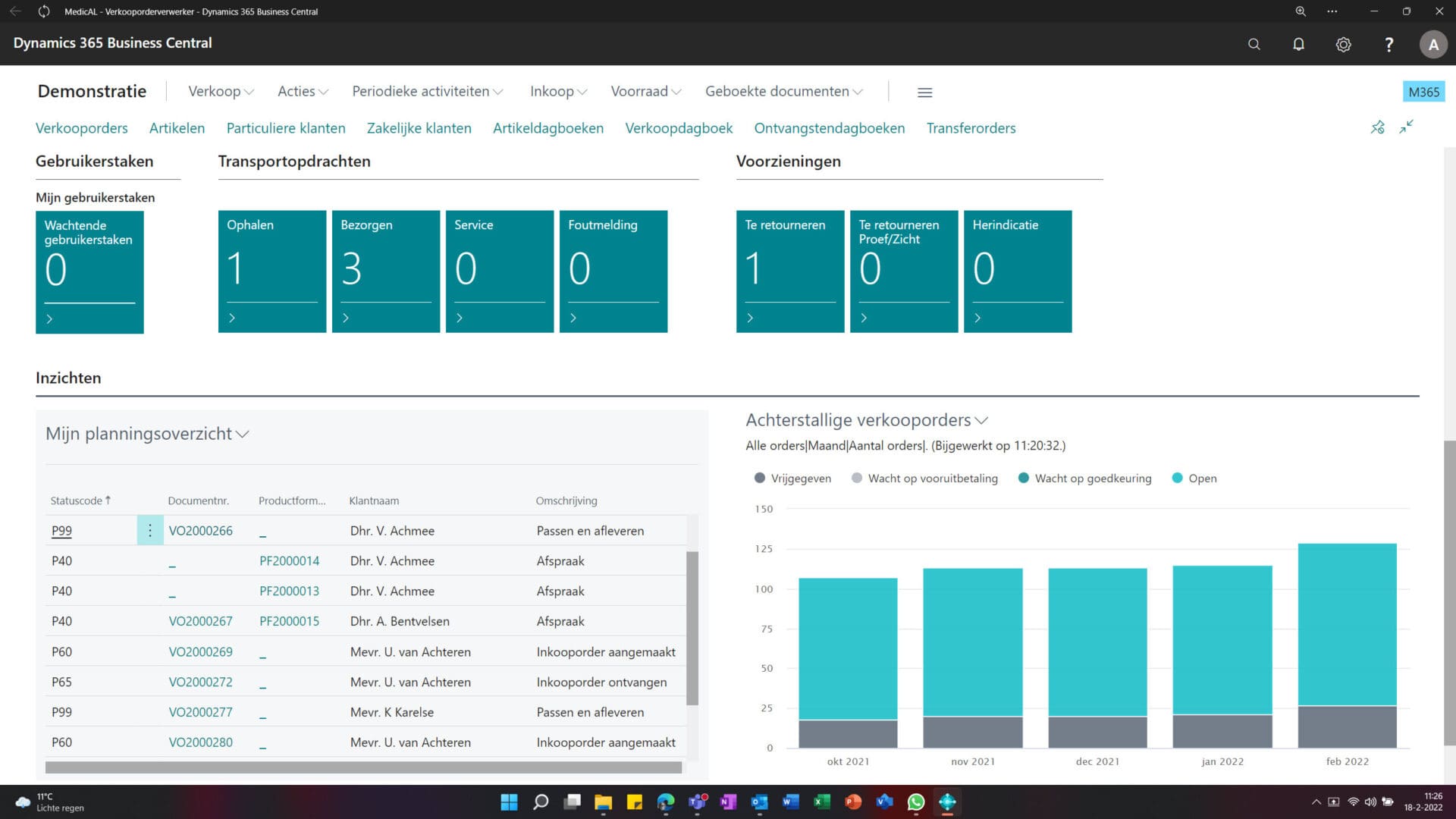The image size is (1456, 819).
Task: Expand the Voorraad menu
Action: click(646, 91)
